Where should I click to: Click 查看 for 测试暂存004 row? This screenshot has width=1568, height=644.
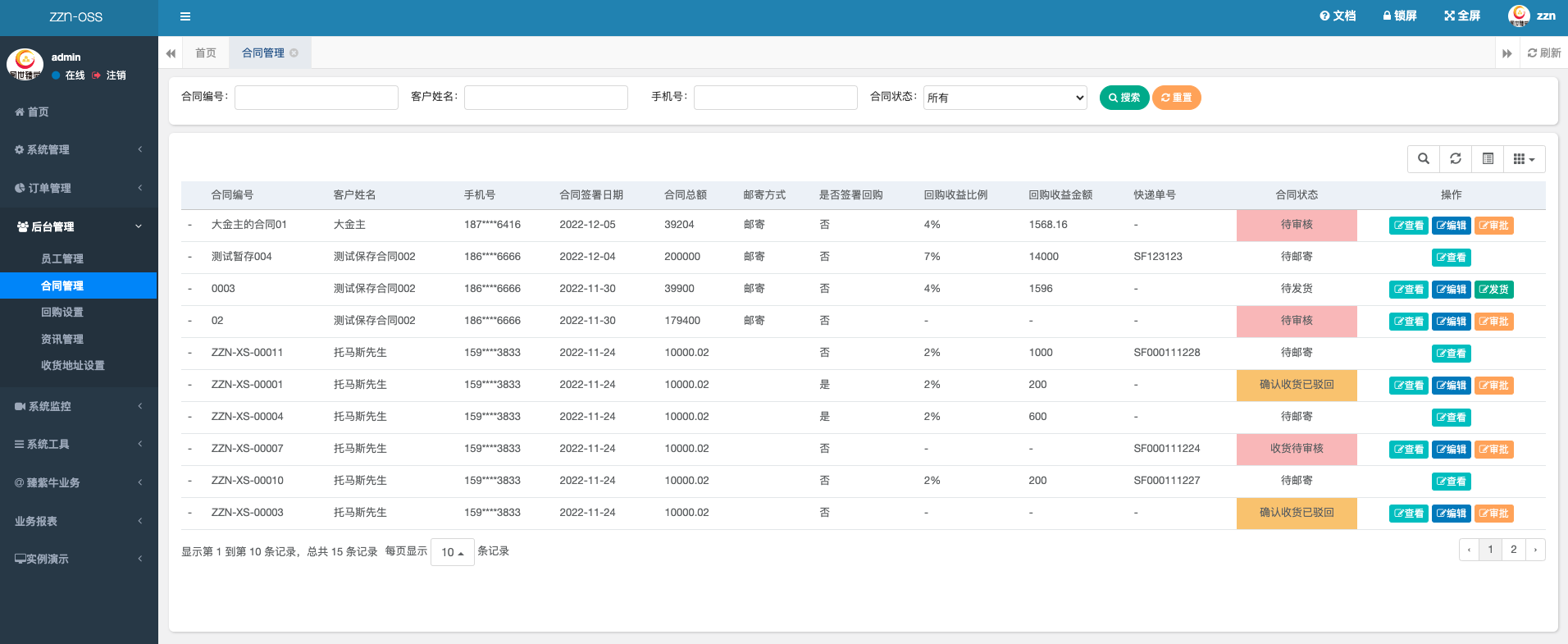click(1452, 258)
